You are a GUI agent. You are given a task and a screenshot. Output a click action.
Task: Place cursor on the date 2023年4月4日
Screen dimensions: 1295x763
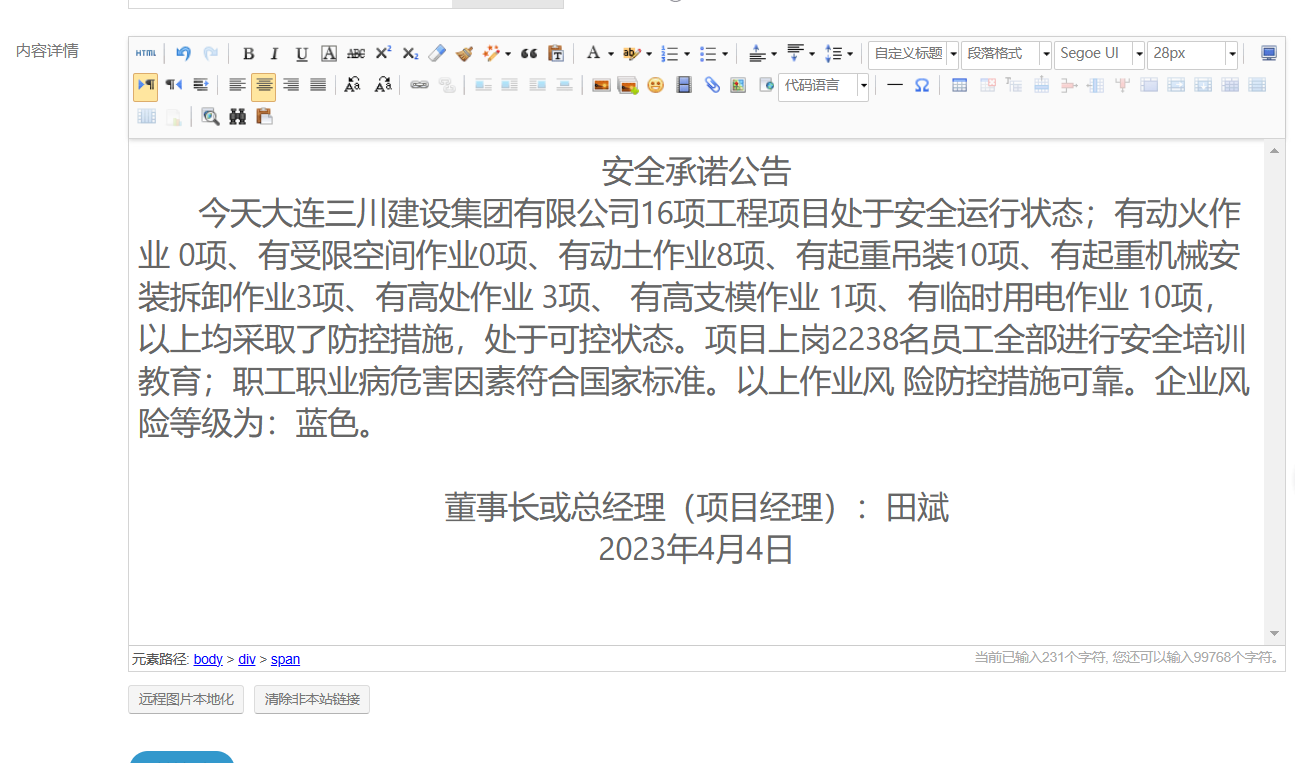(696, 550)
